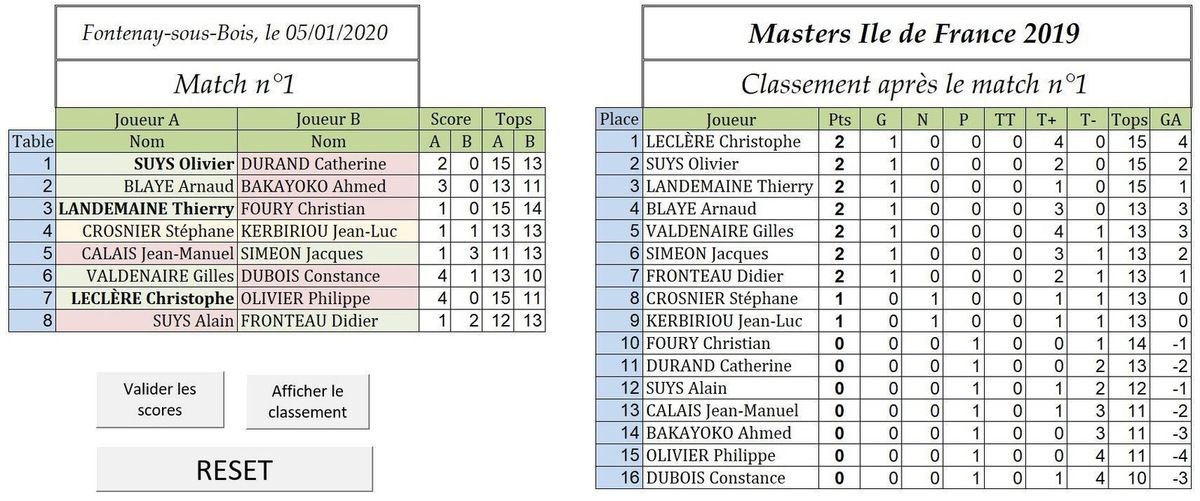The height and width of the screenshot is (501, 1200).
Task: Select the DURAND Catherine player B cell
Action: (x=327, y=164)
